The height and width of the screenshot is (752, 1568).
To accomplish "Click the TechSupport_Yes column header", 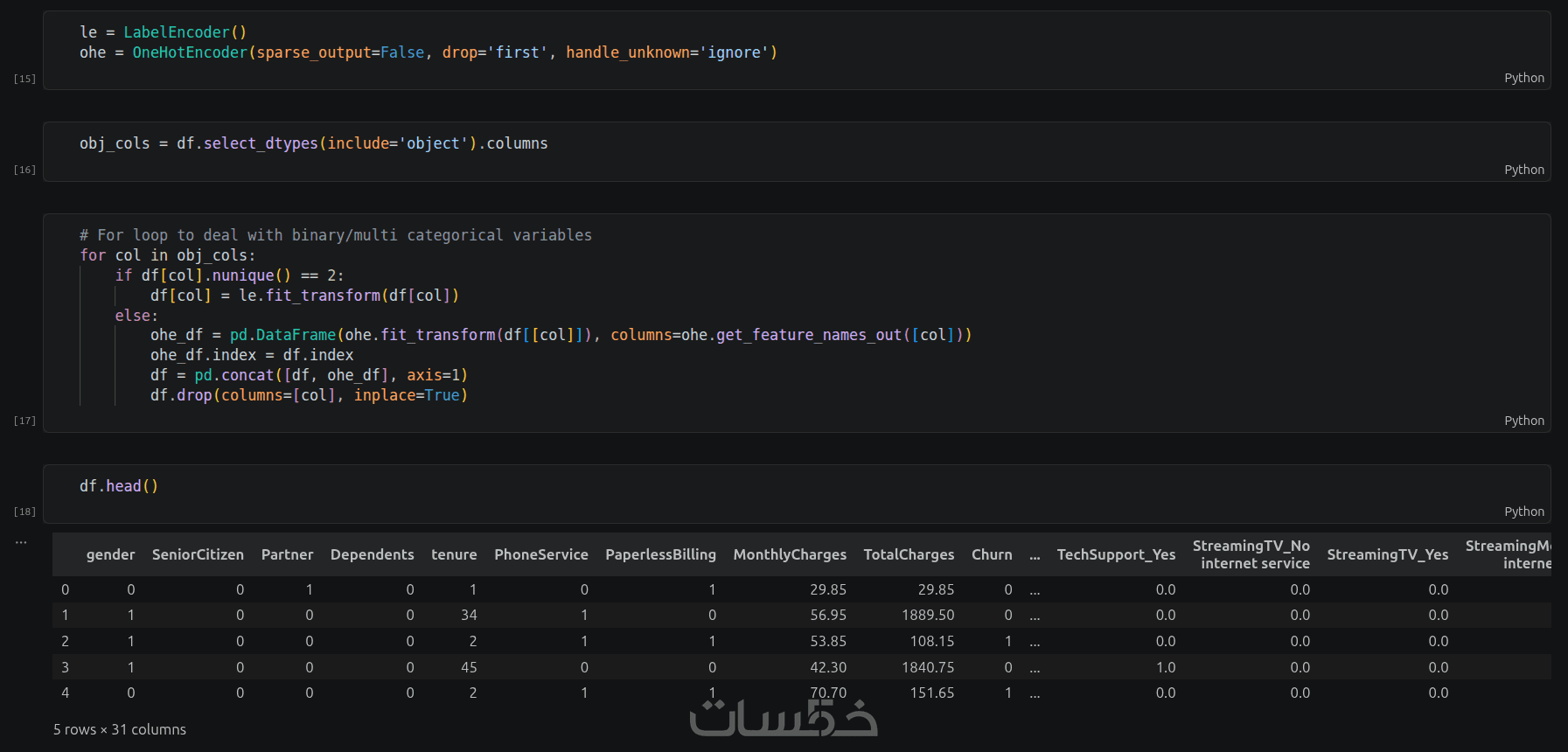I will click(1116, 554).
